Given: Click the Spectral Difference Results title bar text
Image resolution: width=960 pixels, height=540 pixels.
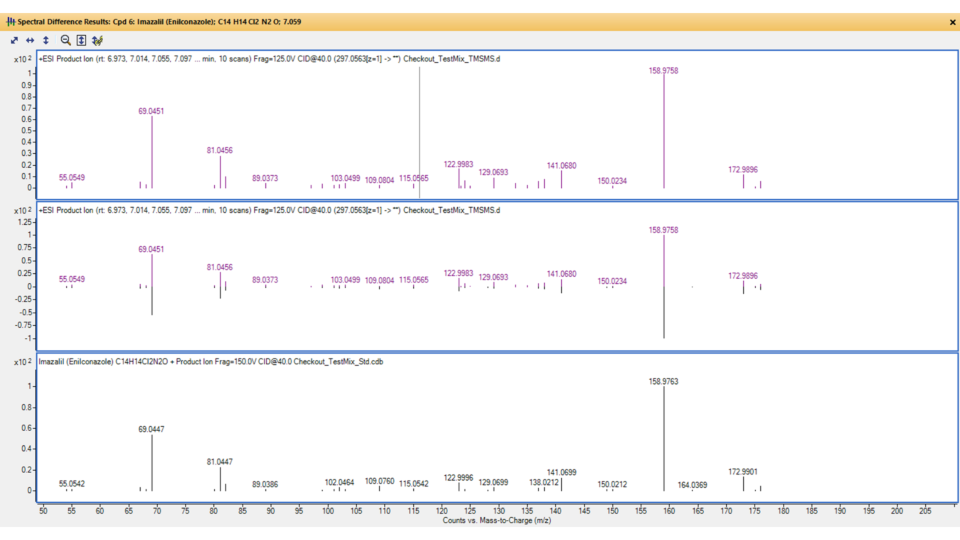Looking at the screenshot, I should point(160,21).
